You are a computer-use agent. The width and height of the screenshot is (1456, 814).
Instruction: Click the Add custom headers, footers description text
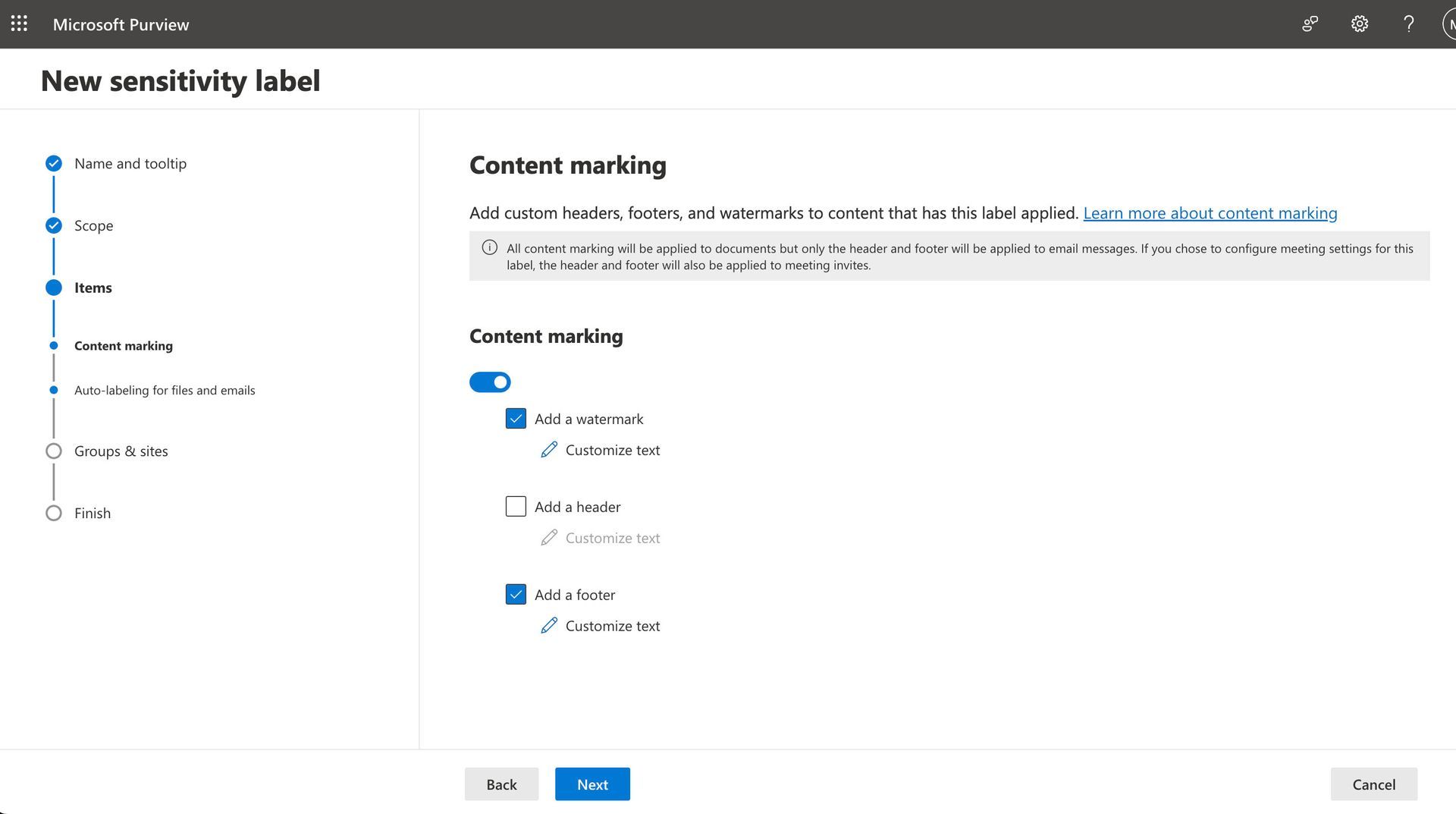(773, 213)
